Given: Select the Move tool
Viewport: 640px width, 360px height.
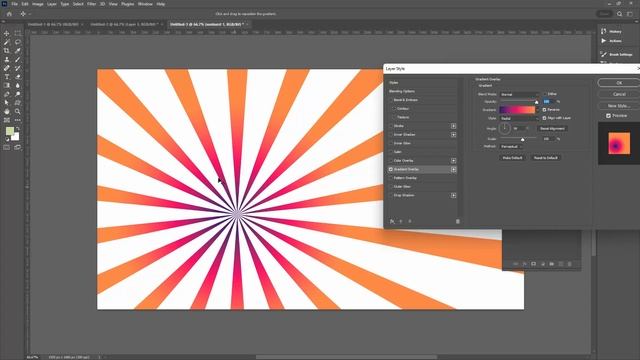Looking at the screenshot, I should [7, 33].
